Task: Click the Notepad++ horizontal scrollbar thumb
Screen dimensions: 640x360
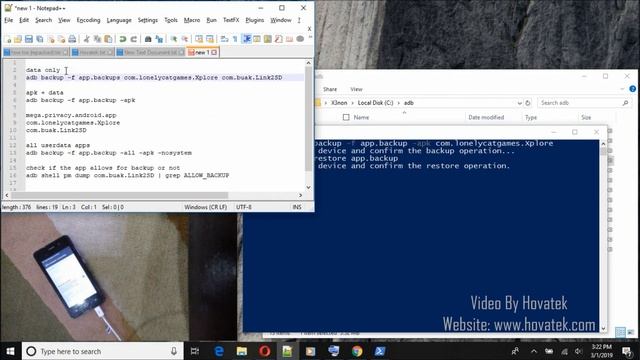Action: [119, 195]
